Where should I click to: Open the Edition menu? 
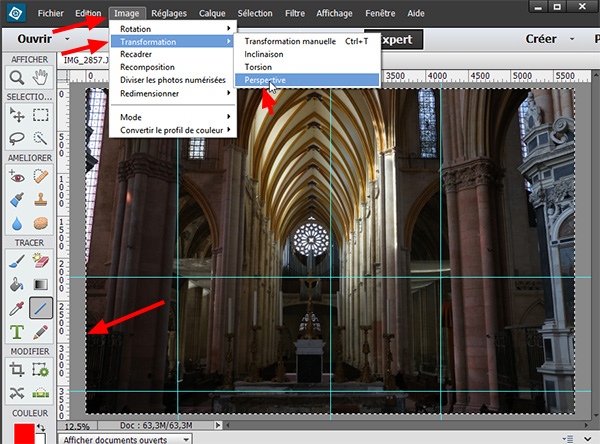(x=88, y=13)
